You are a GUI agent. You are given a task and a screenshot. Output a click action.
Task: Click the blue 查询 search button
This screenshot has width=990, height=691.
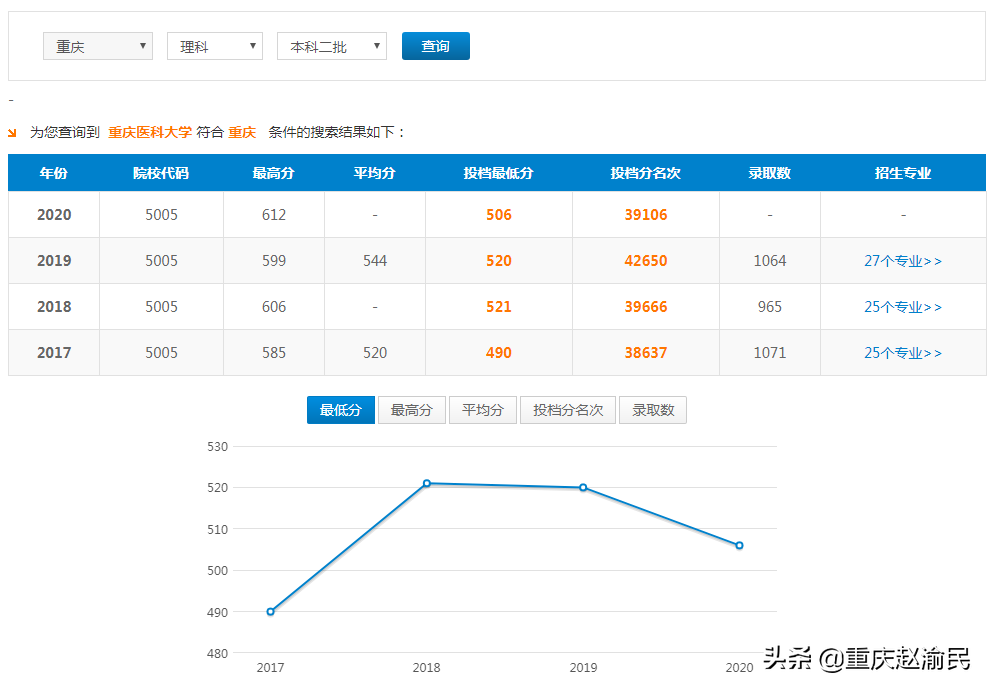[x=435, y=45]
